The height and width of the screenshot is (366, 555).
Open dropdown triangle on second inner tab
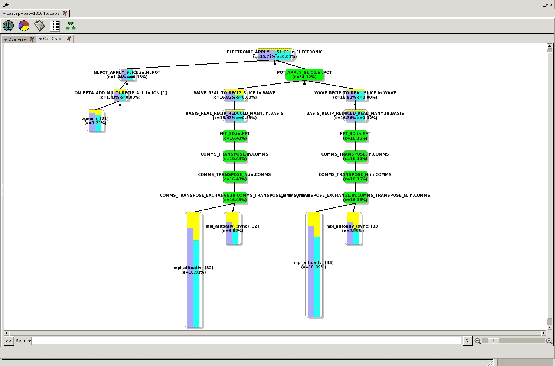40,39
